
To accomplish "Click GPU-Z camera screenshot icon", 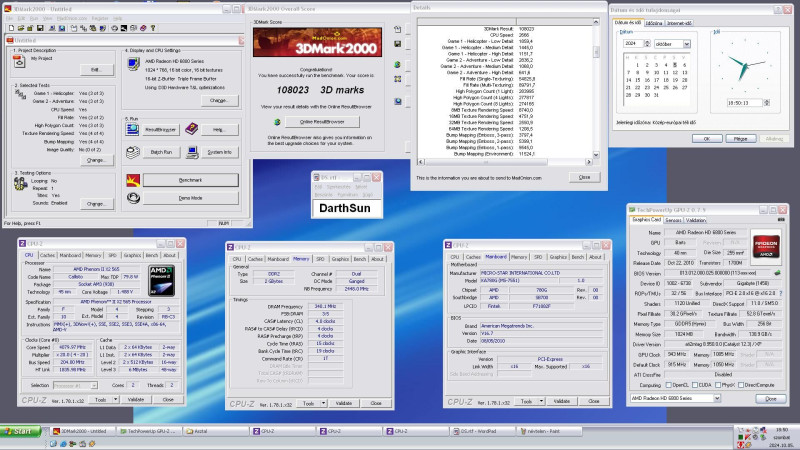I will (781, 220).
